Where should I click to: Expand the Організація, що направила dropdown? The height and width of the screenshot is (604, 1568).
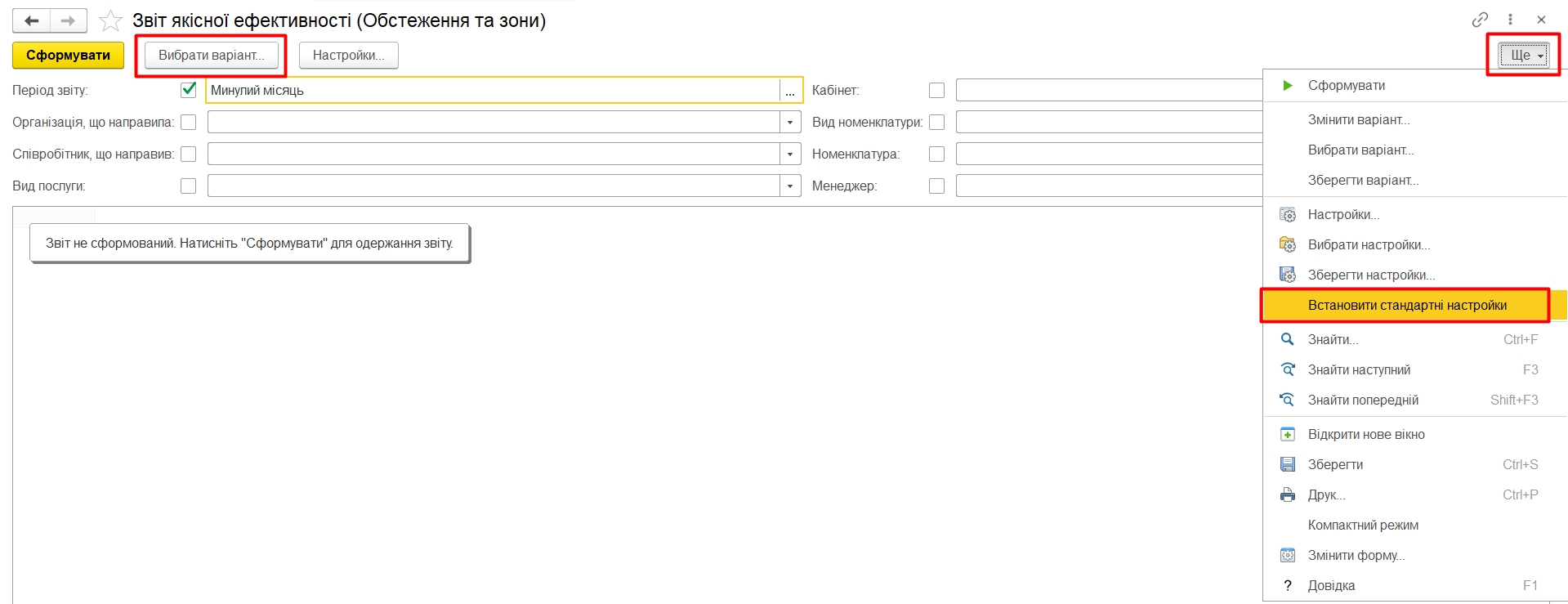click(789, 123)
